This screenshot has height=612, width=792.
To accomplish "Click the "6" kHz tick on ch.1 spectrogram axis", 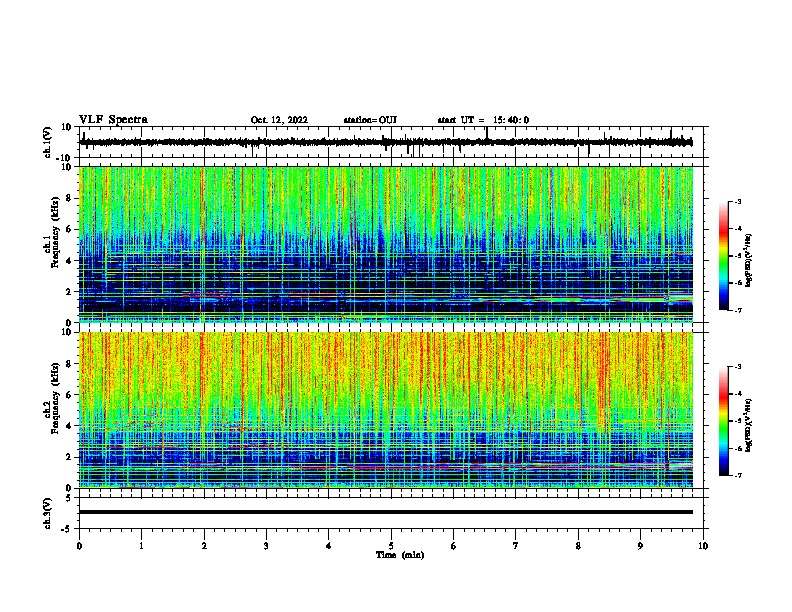I will tap(70, 229).
